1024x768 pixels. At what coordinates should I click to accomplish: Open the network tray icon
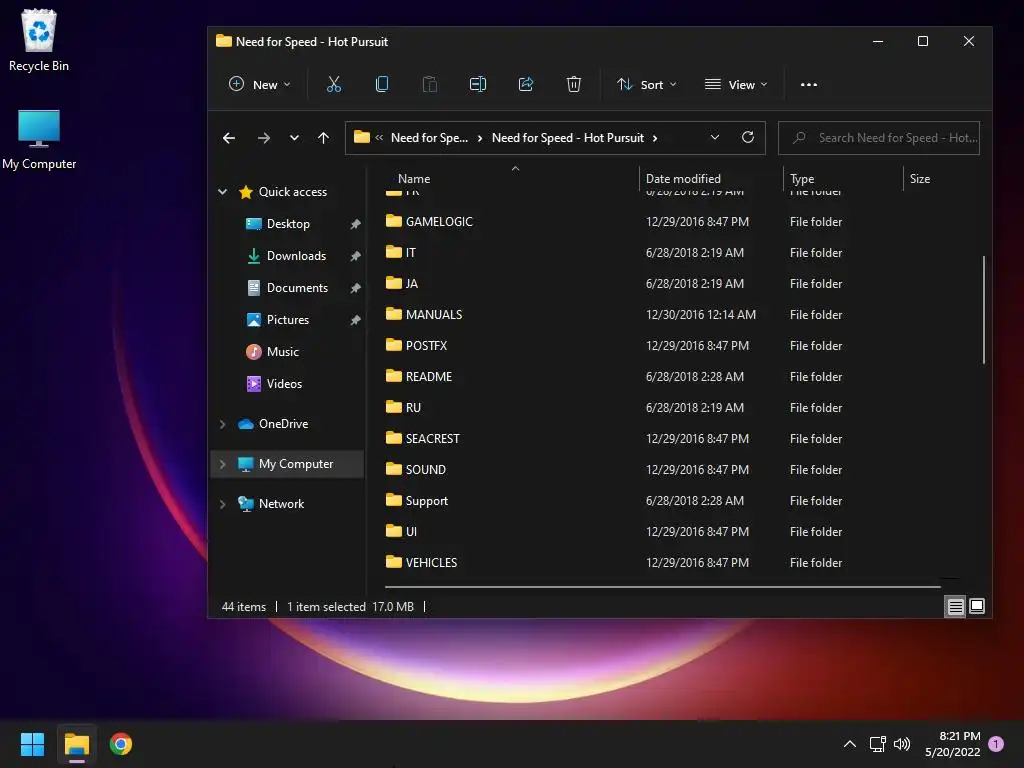[877, 744]
